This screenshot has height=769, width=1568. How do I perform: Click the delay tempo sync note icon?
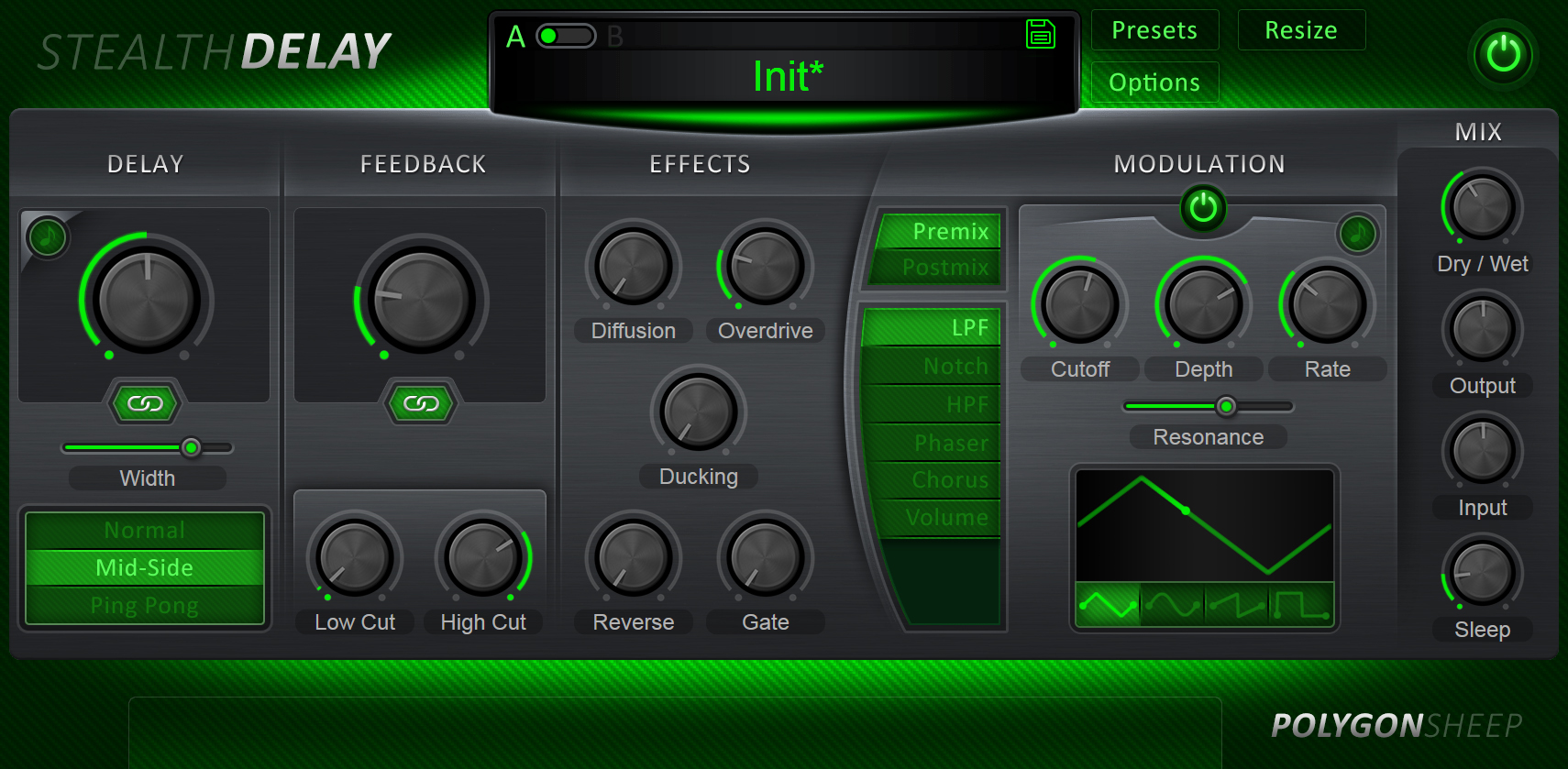47,237
